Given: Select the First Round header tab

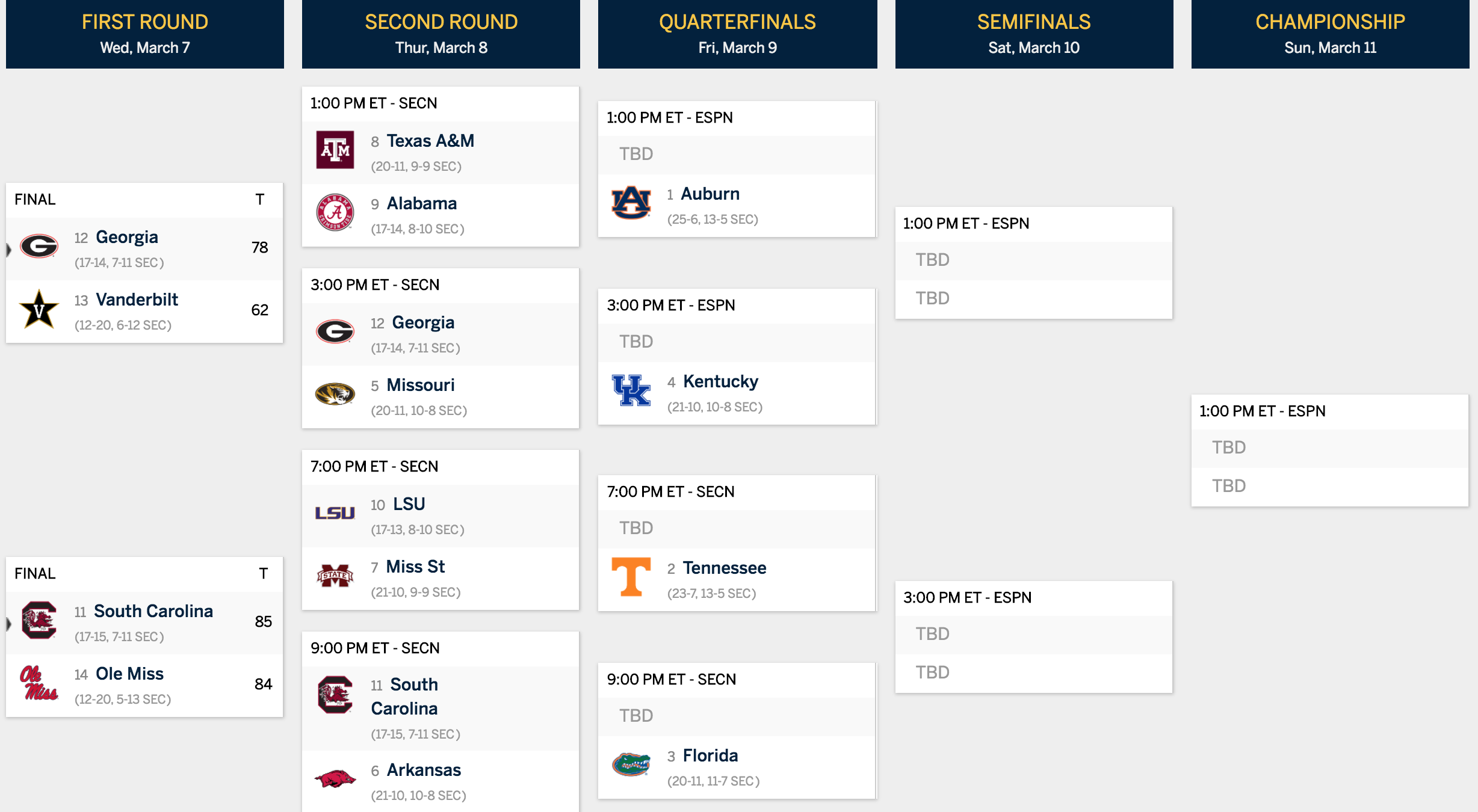Looking at the screenshot, I should [145, 34].
